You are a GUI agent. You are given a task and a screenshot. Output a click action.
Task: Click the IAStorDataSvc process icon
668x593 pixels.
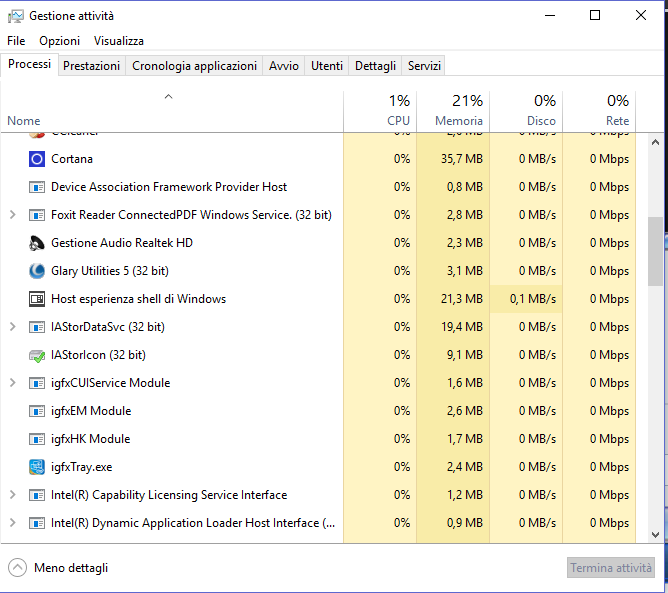37,327
